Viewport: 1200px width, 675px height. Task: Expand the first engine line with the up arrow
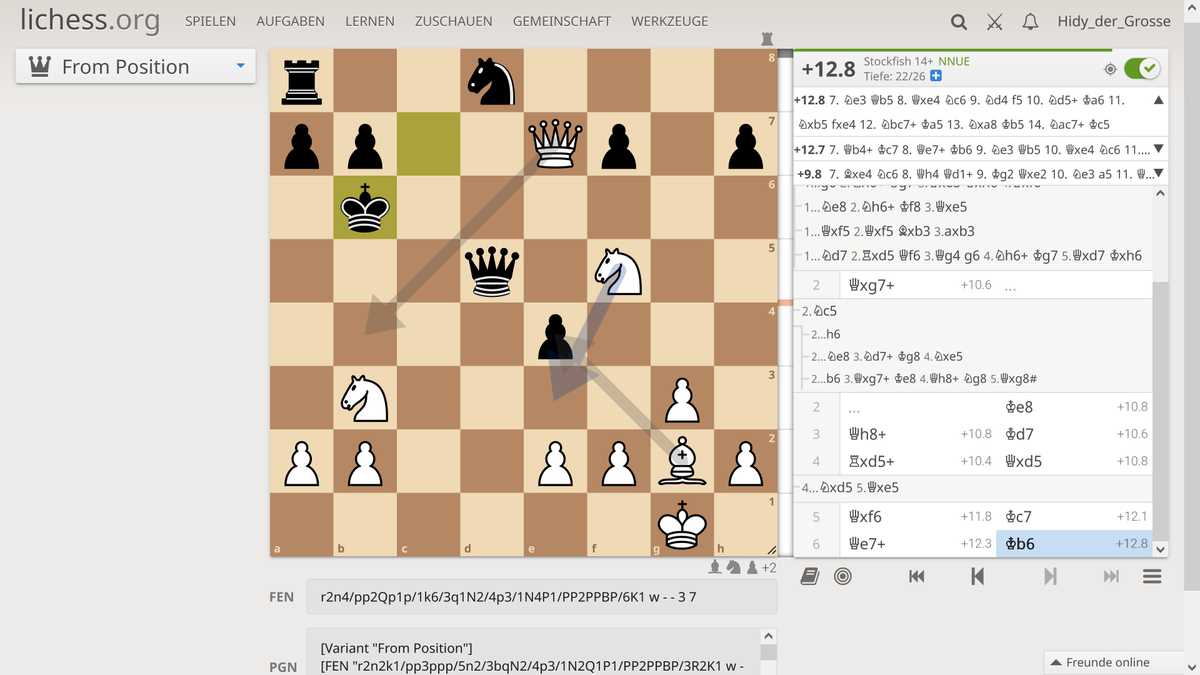(x=1159, y=100)
